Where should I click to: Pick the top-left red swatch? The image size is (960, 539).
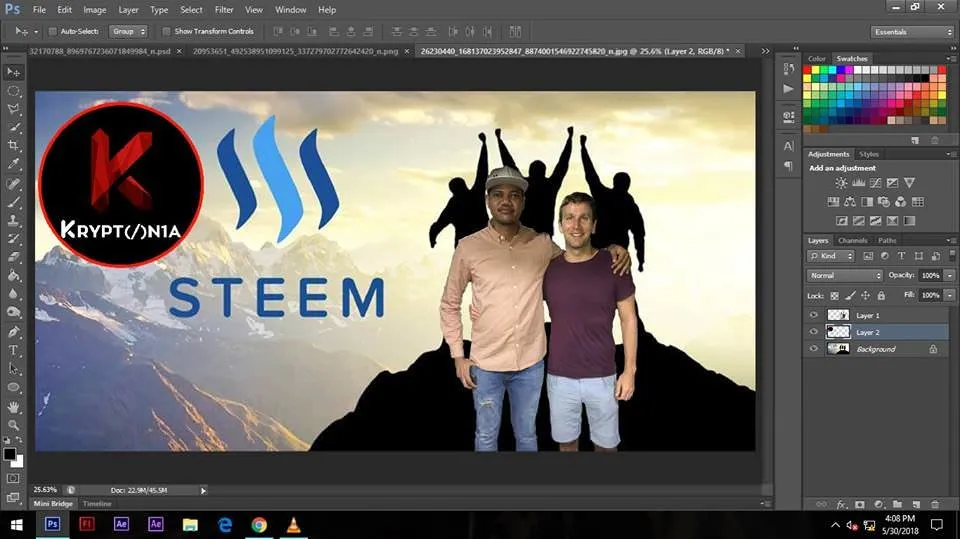[807, 70]
